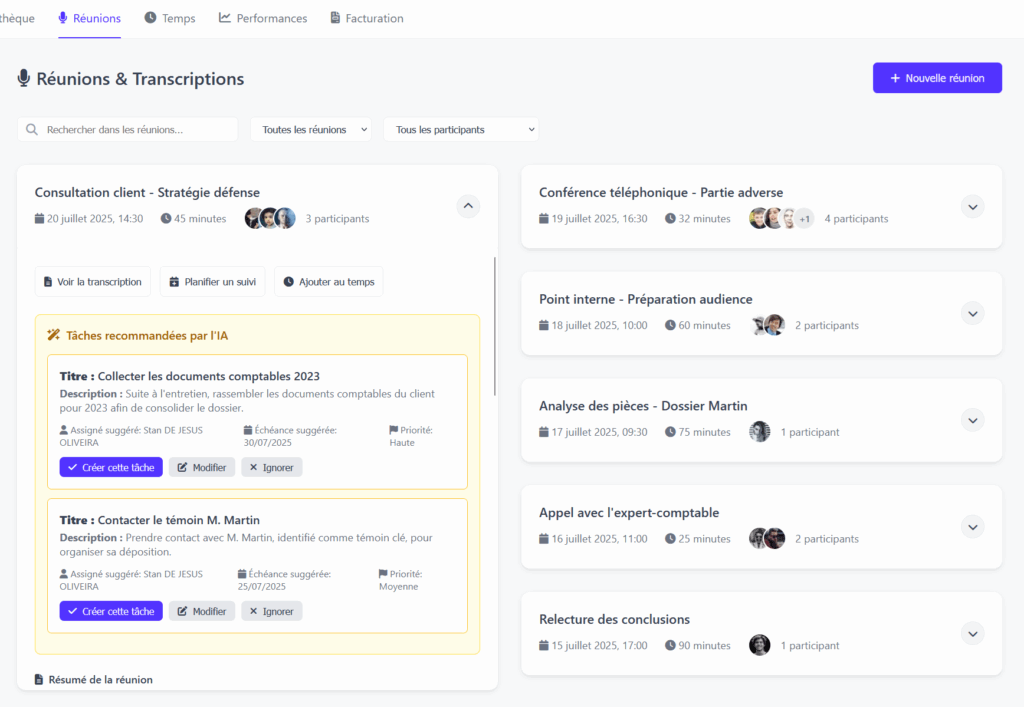Click the Analyse des pièces - Dossier Martin title
Screen dimensions: 1024x707
[x=643, y=406]
